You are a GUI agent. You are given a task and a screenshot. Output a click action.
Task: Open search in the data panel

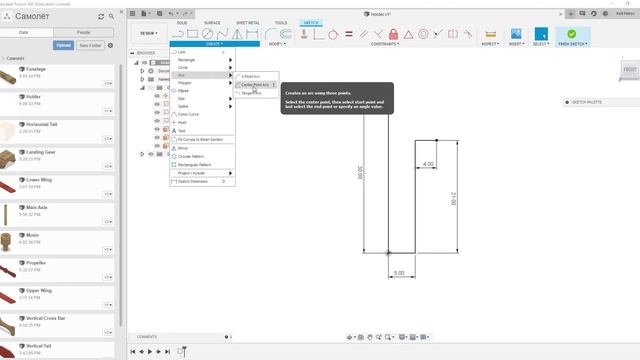coord(111,16)
